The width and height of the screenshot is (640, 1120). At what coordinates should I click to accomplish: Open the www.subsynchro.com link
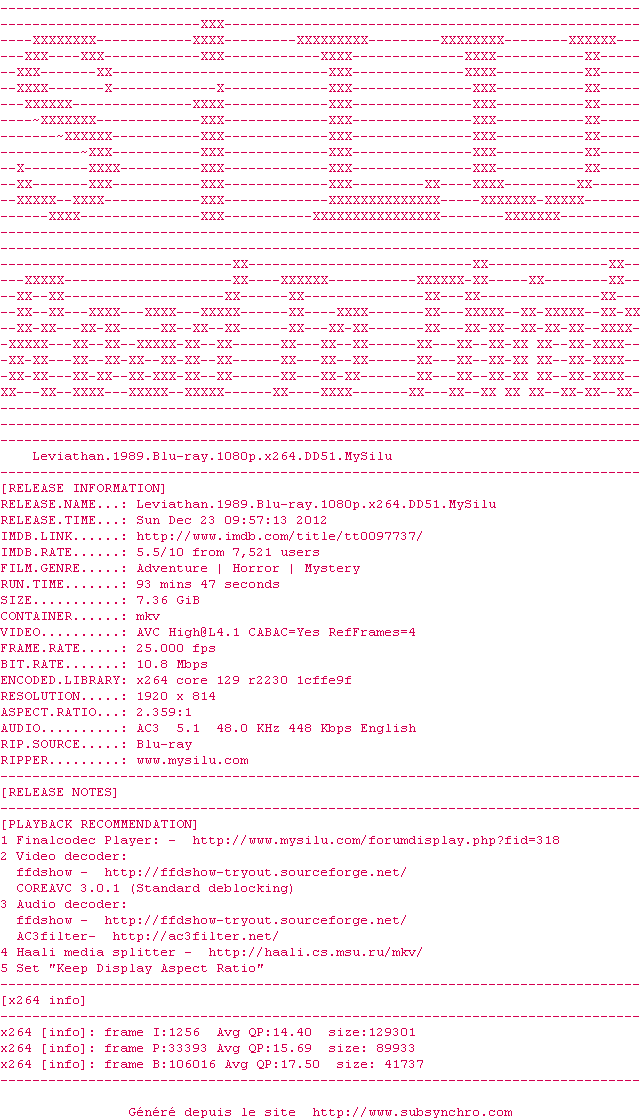tap(412, 1112)
